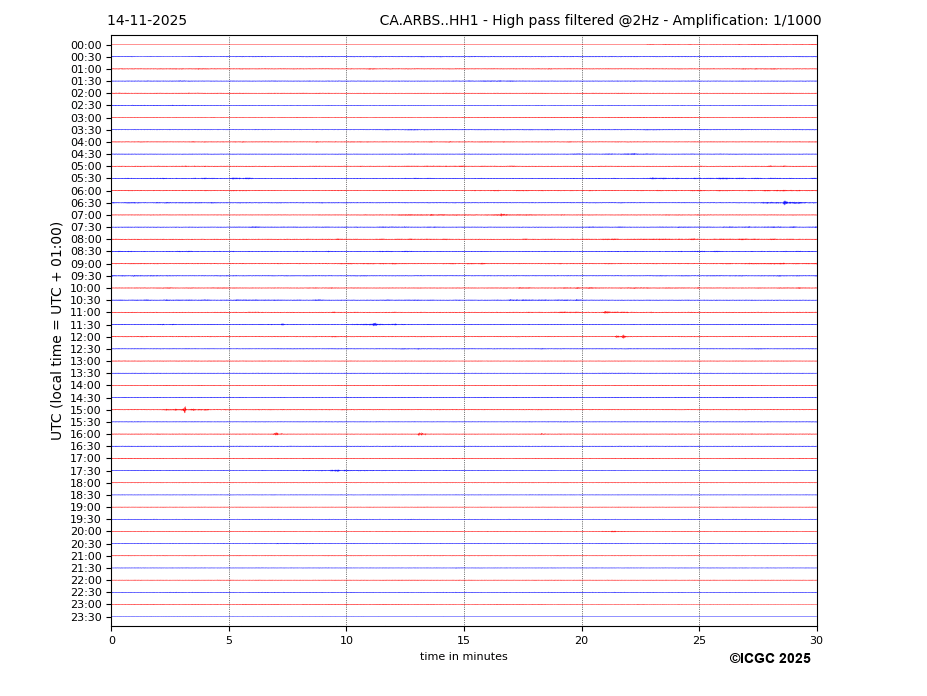Click the 07:00 trace event near 16.5 minutes
Viewport: 927px width, 696px height.
[502, 215]
